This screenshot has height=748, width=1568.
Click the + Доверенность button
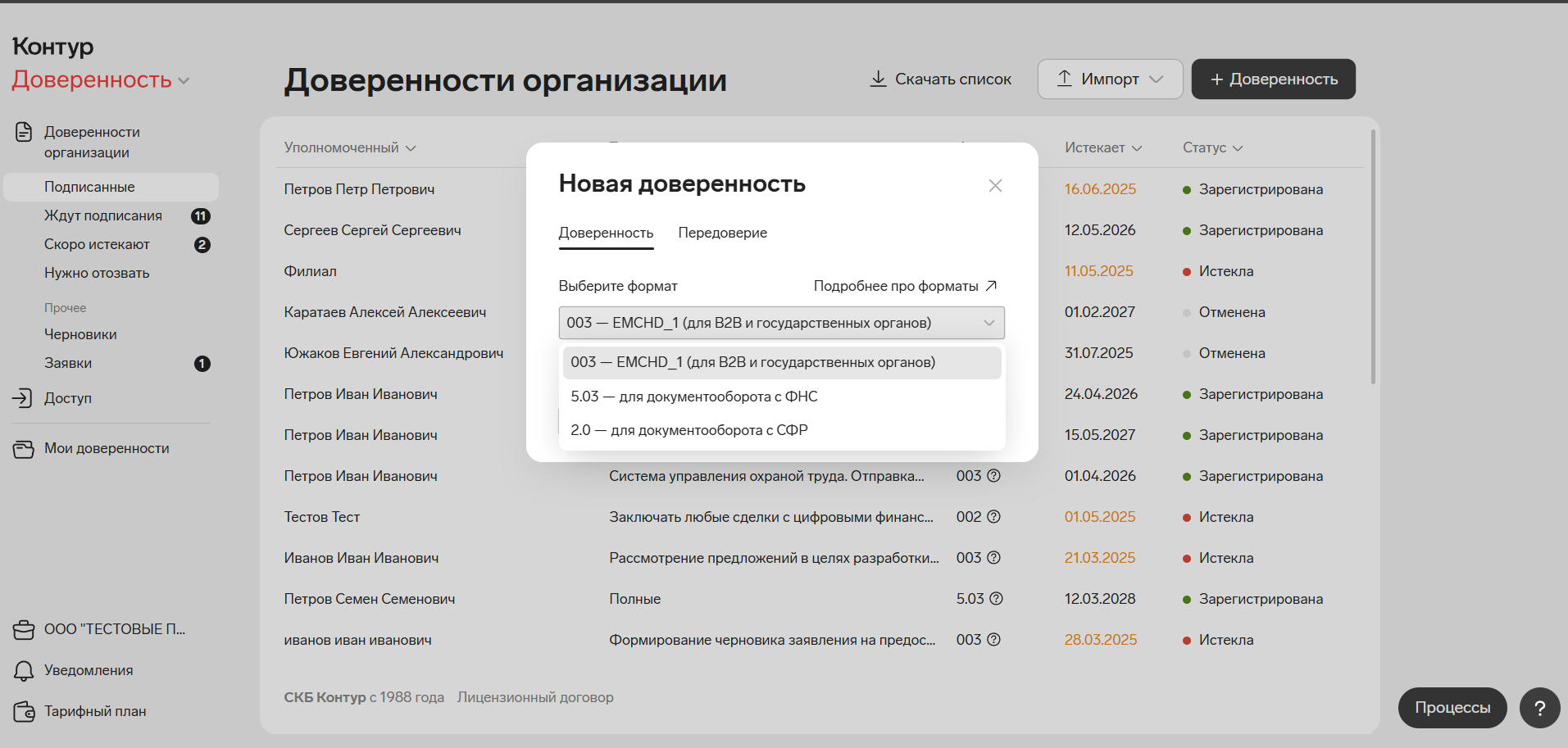tap(1273, 79)
